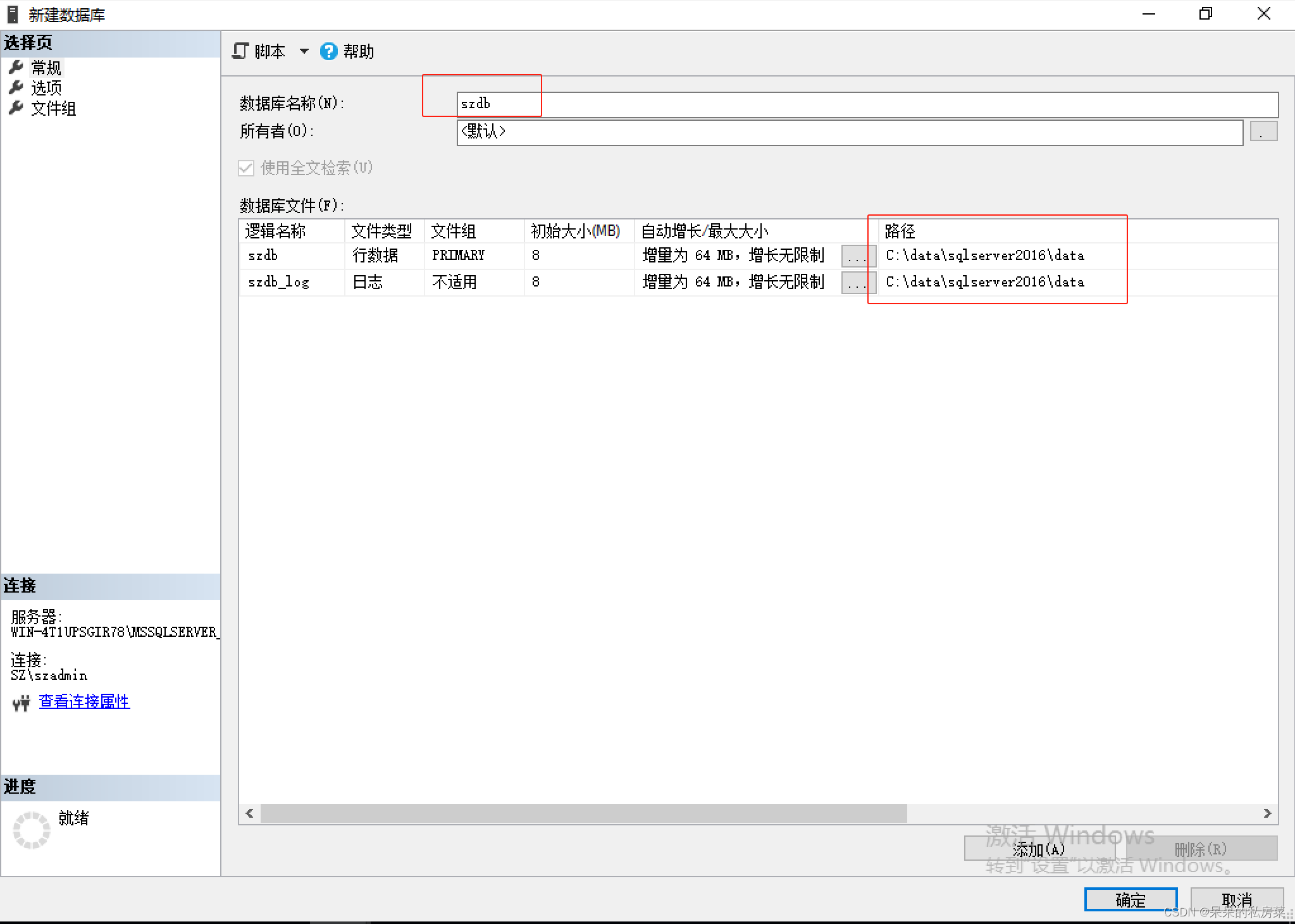The height and width of the screenshot is (924, 1295).
Task: Click autogrowth text in szdb row
Action: pos(733,256)
